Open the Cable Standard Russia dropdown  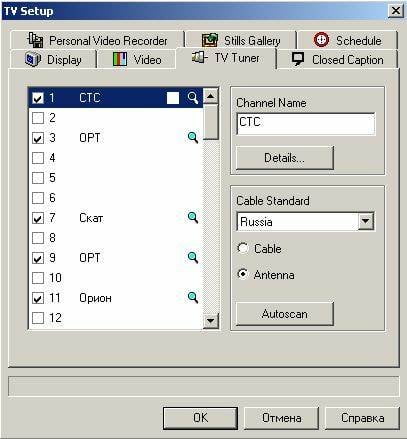click(365, 221)
